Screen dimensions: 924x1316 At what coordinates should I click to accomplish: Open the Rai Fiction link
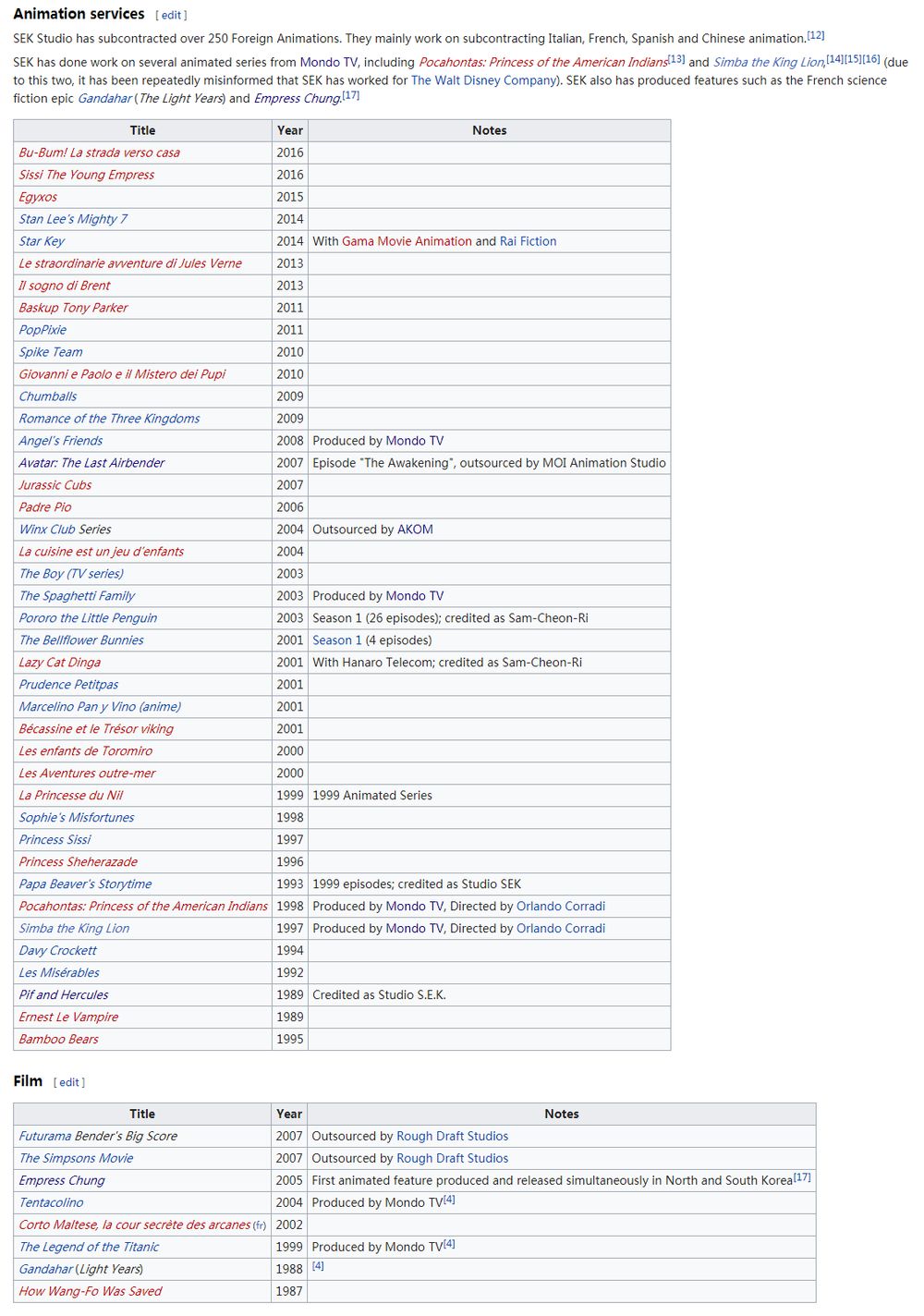[x=529, y=241]
